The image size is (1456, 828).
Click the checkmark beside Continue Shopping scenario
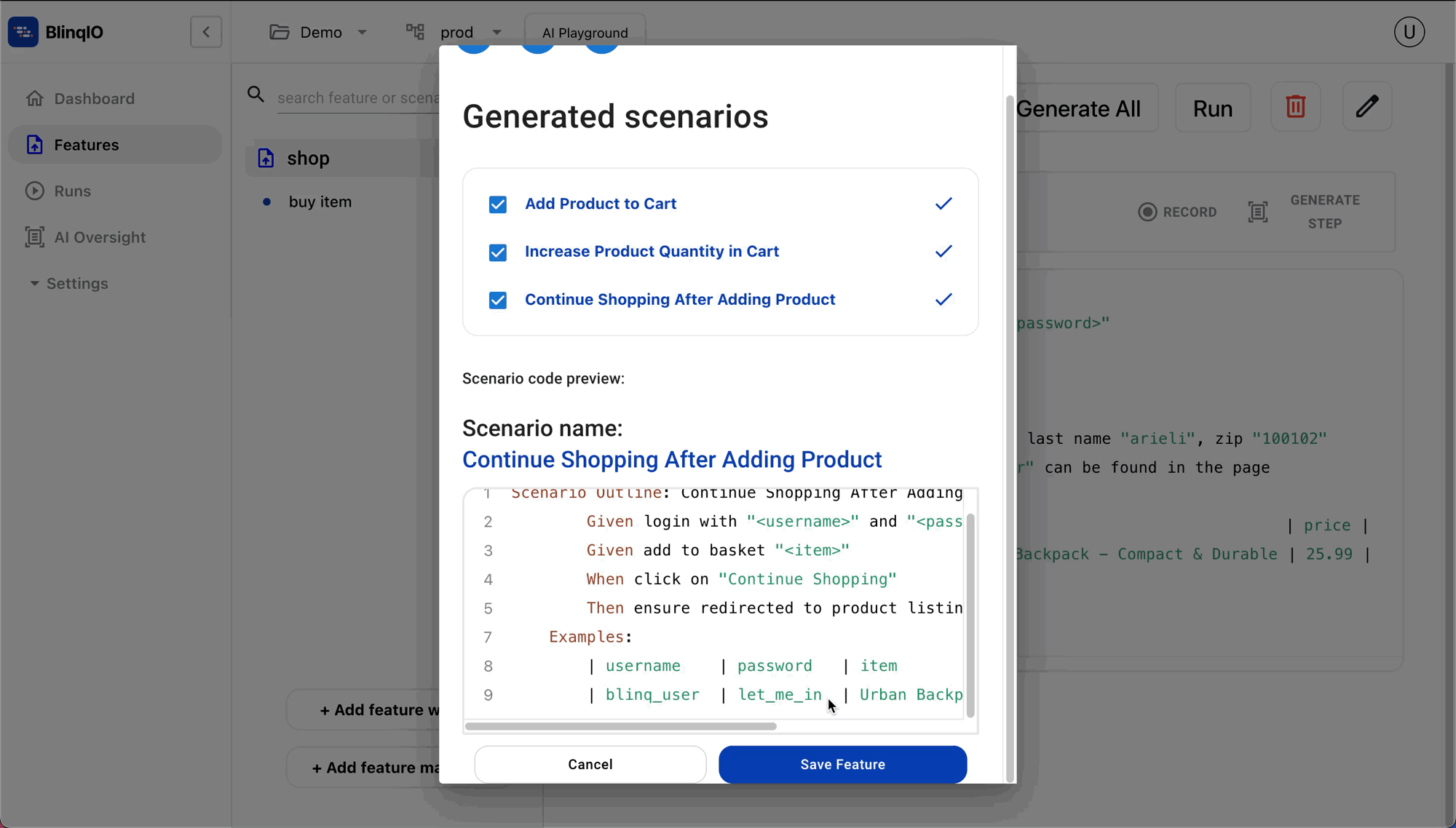(943, 299)
